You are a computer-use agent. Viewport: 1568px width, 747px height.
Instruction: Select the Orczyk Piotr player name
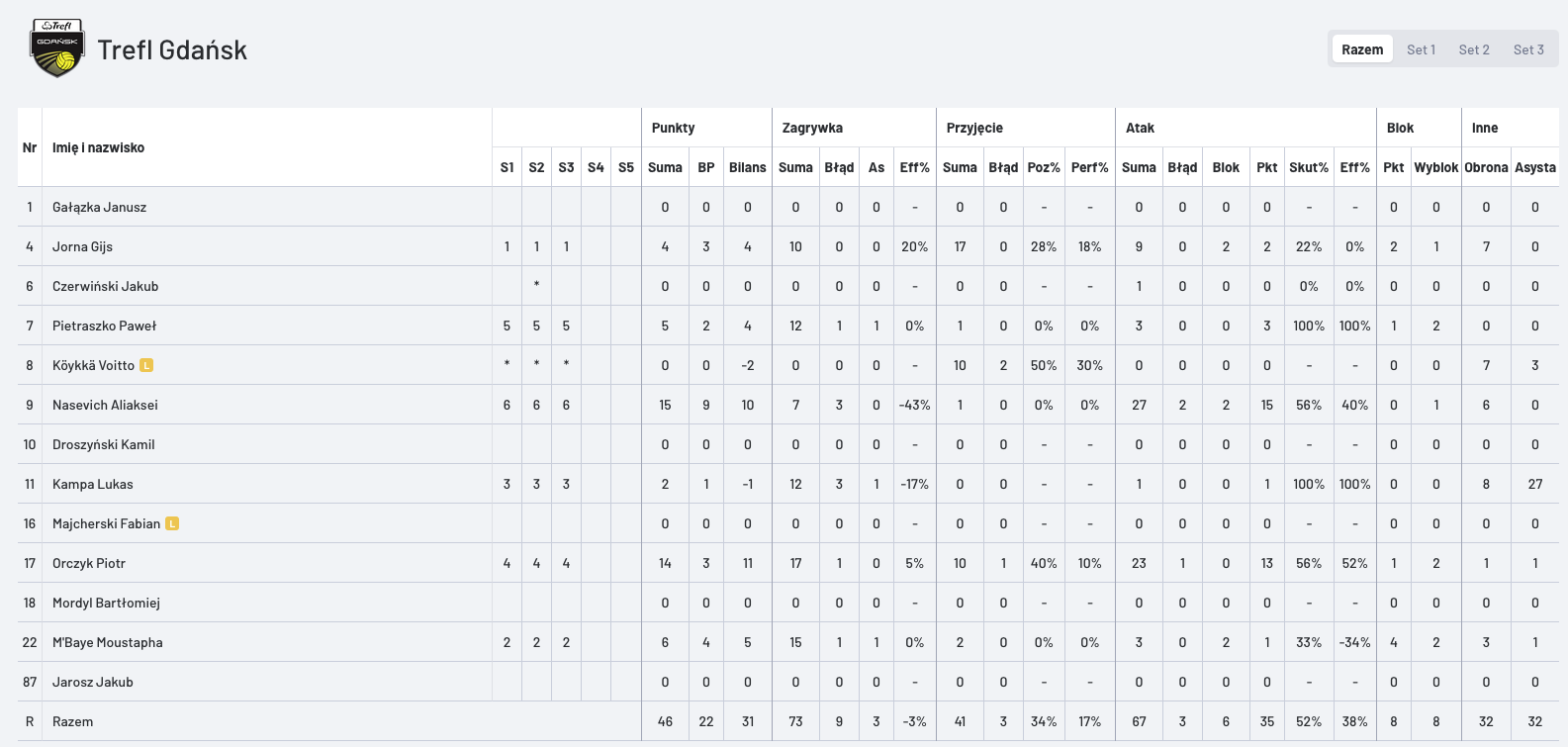coord(89,563)
